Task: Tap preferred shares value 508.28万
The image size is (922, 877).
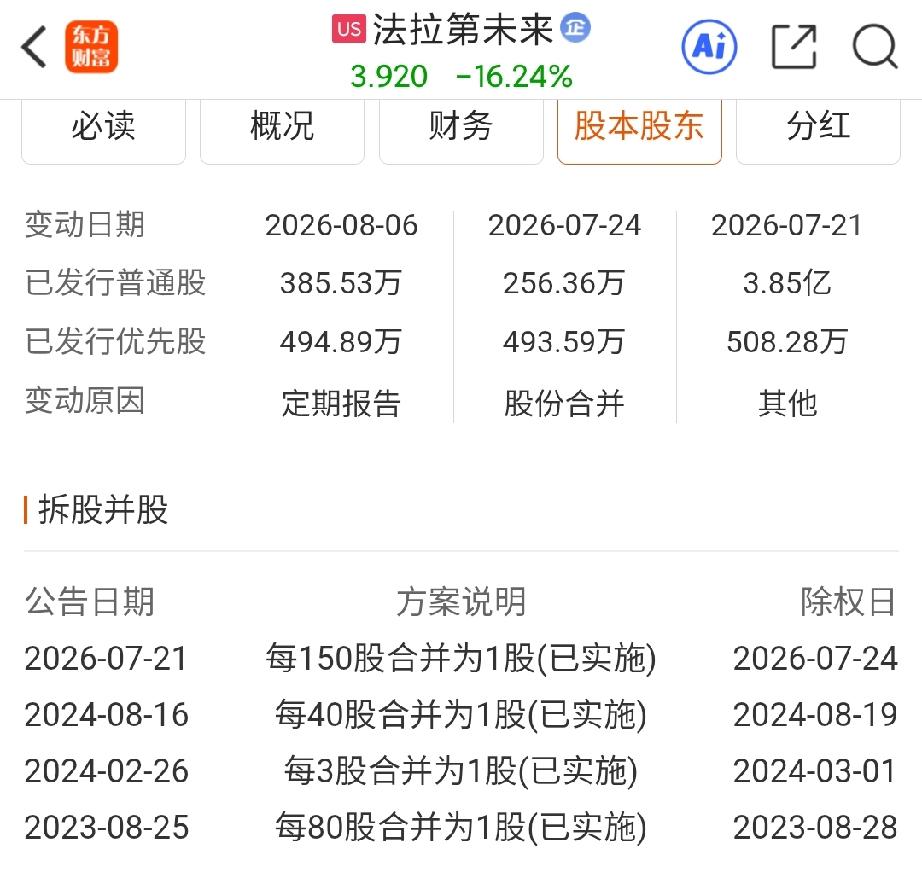Action: 787,342
